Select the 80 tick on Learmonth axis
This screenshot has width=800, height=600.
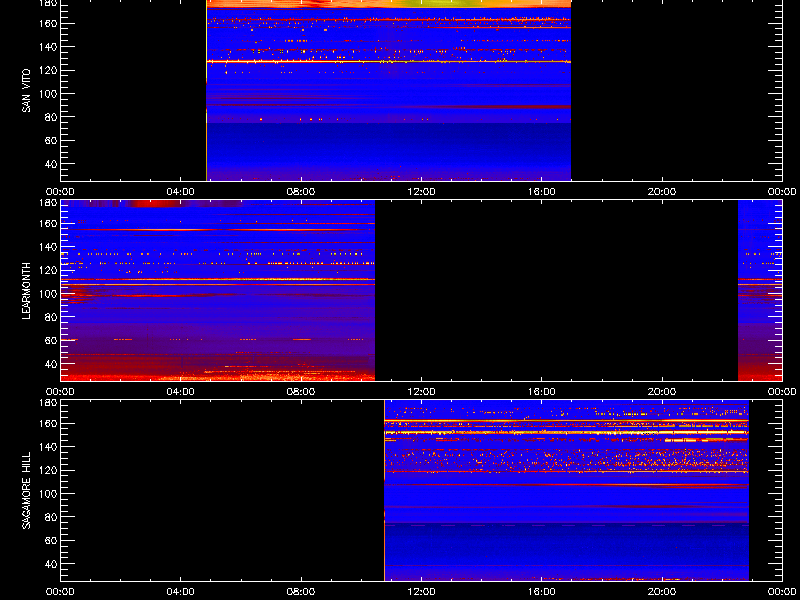click(52, 317)
